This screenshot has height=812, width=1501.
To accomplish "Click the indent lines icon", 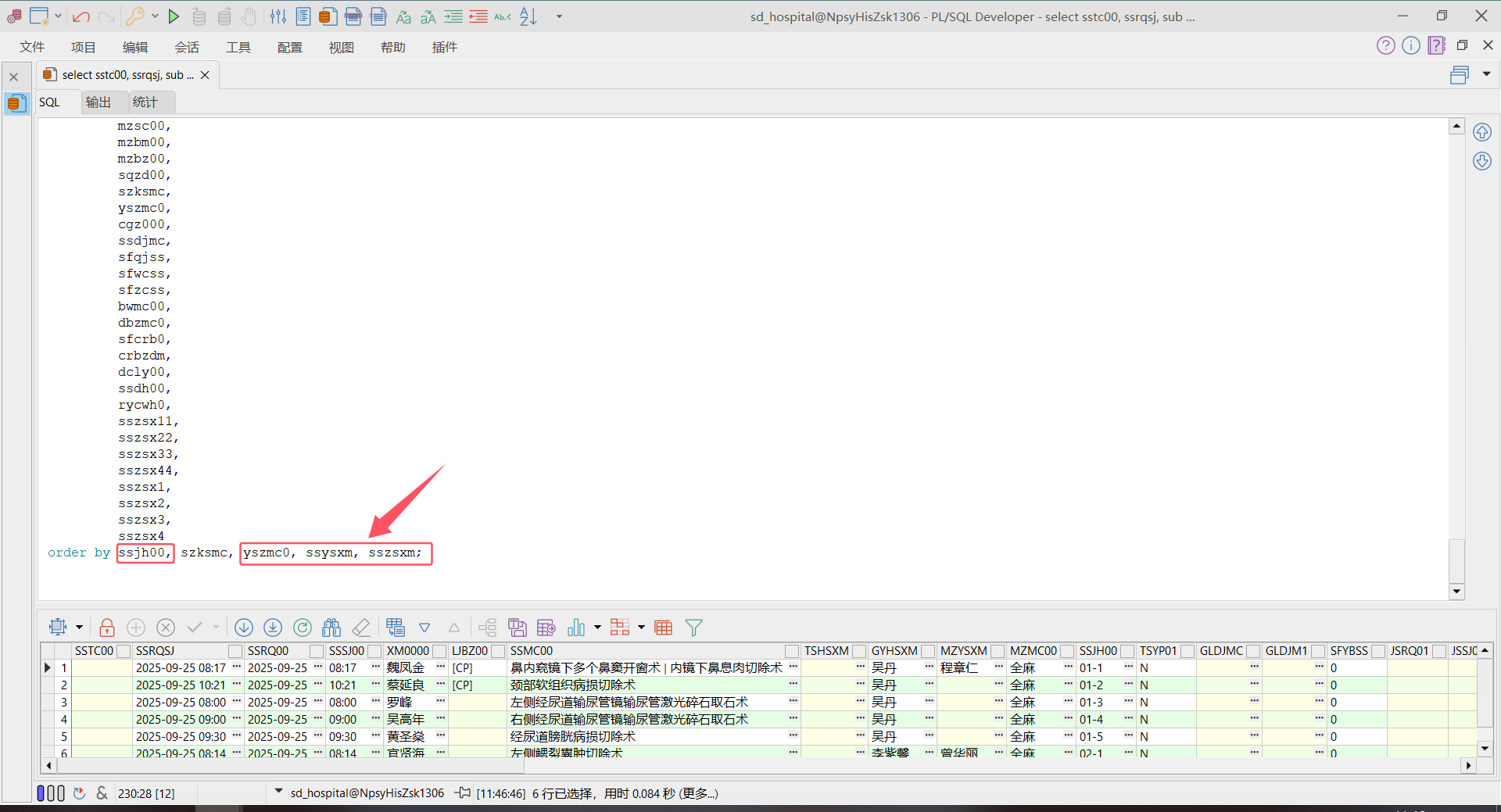I will click(453, 16).
